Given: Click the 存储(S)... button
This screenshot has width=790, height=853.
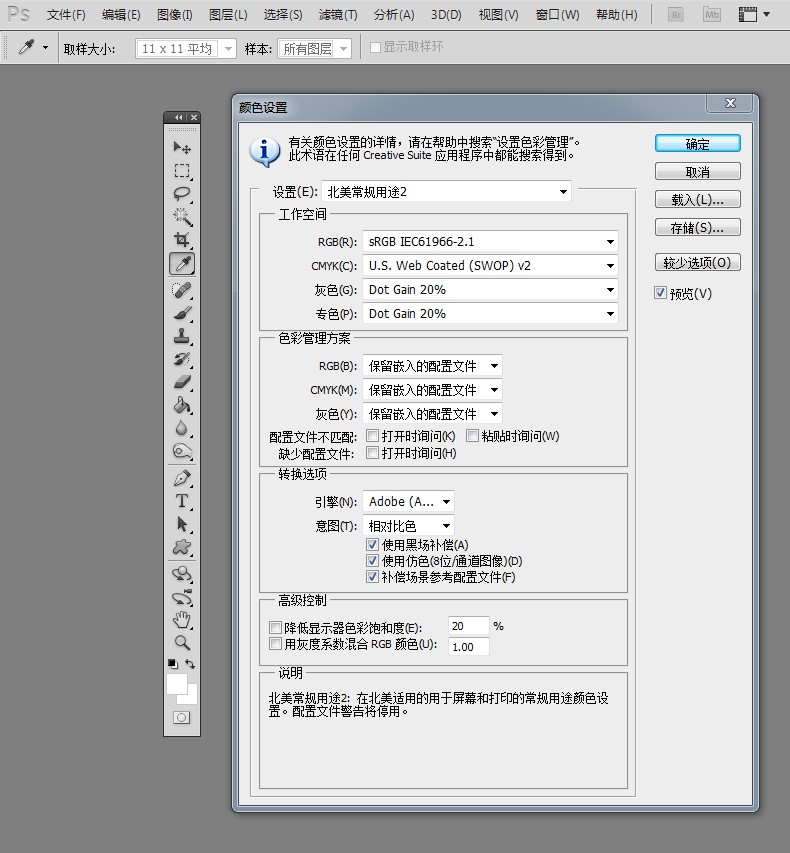Looking at the screenshot, I should [698, 227].
